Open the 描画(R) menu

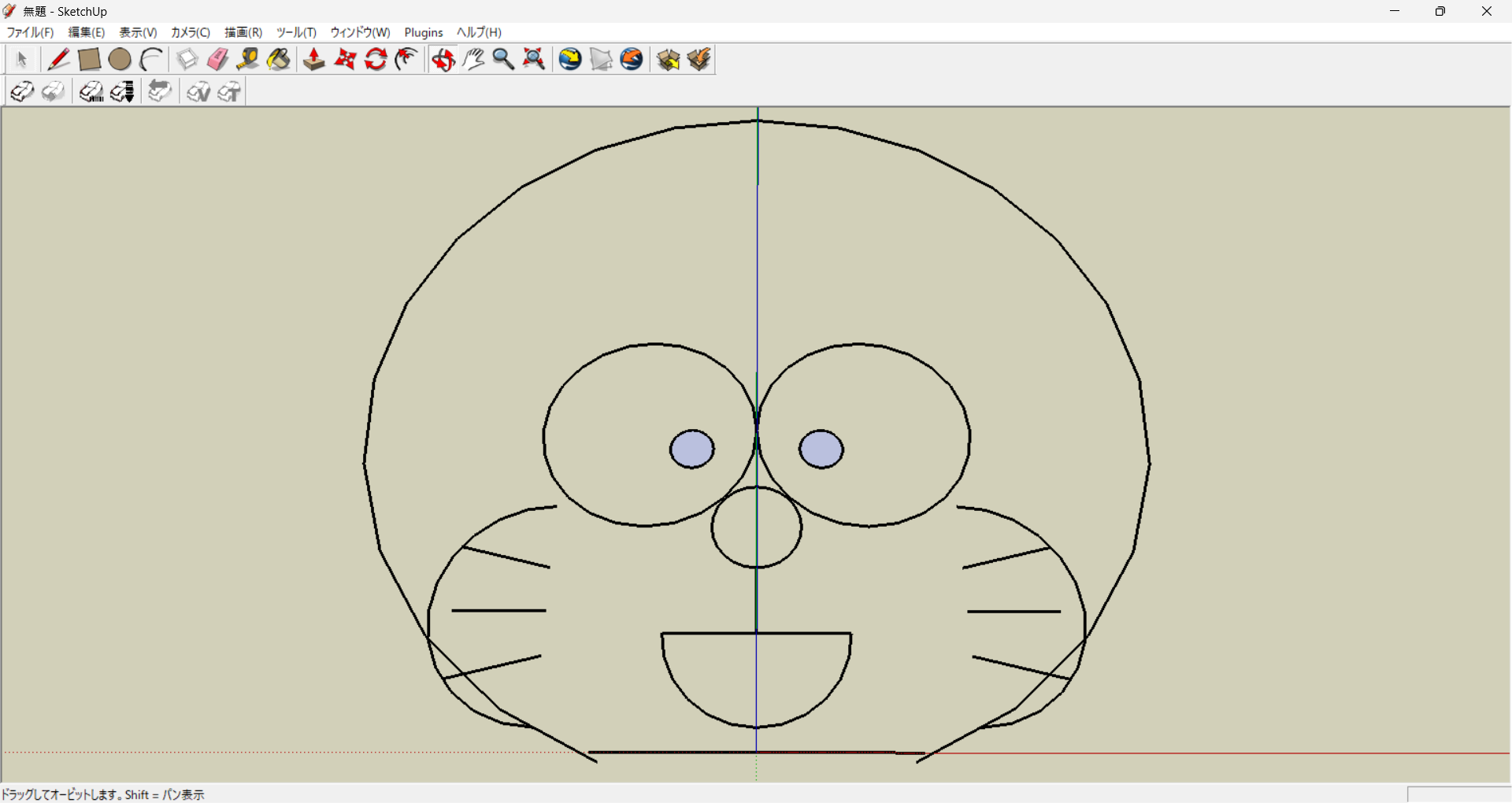coord(243,32)
